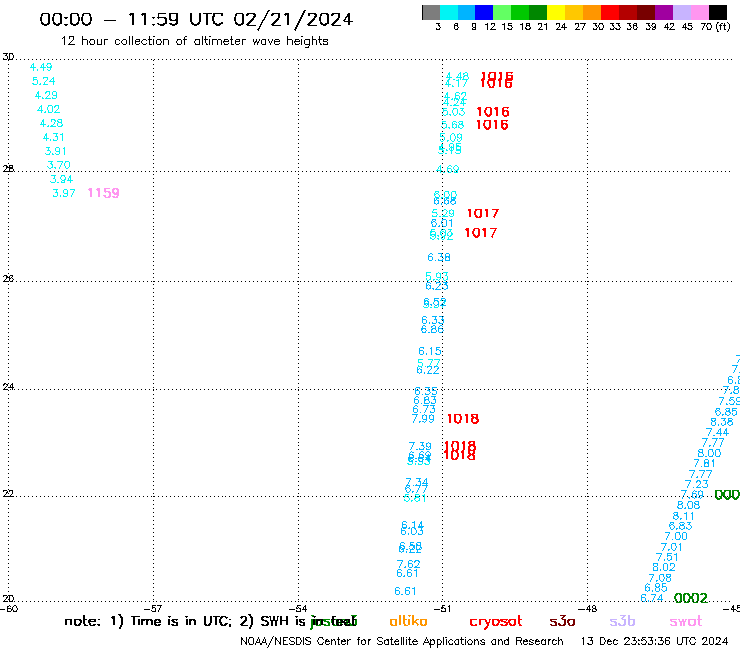Click the wave height 8.11
The image size is (740, 650).
(x=683, y=516)
